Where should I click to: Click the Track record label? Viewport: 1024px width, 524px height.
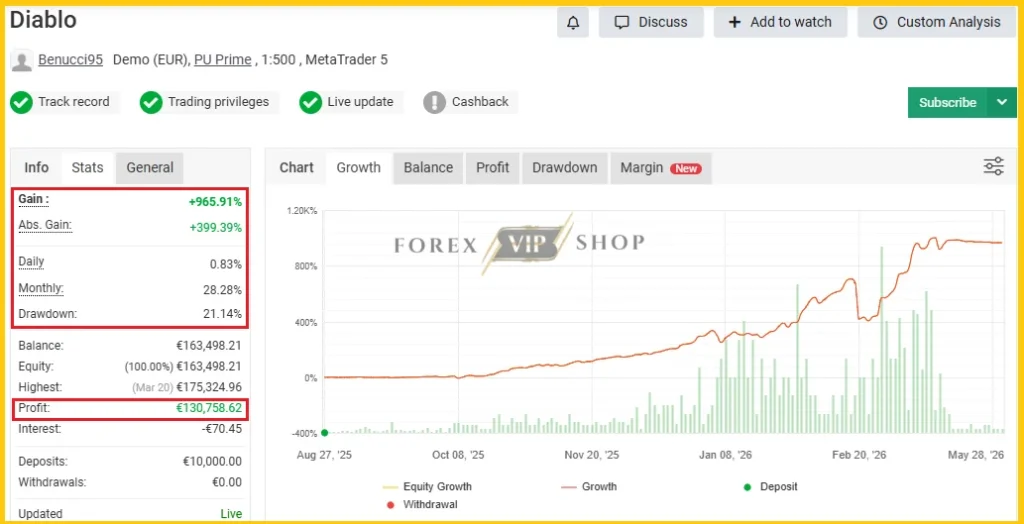74,102
